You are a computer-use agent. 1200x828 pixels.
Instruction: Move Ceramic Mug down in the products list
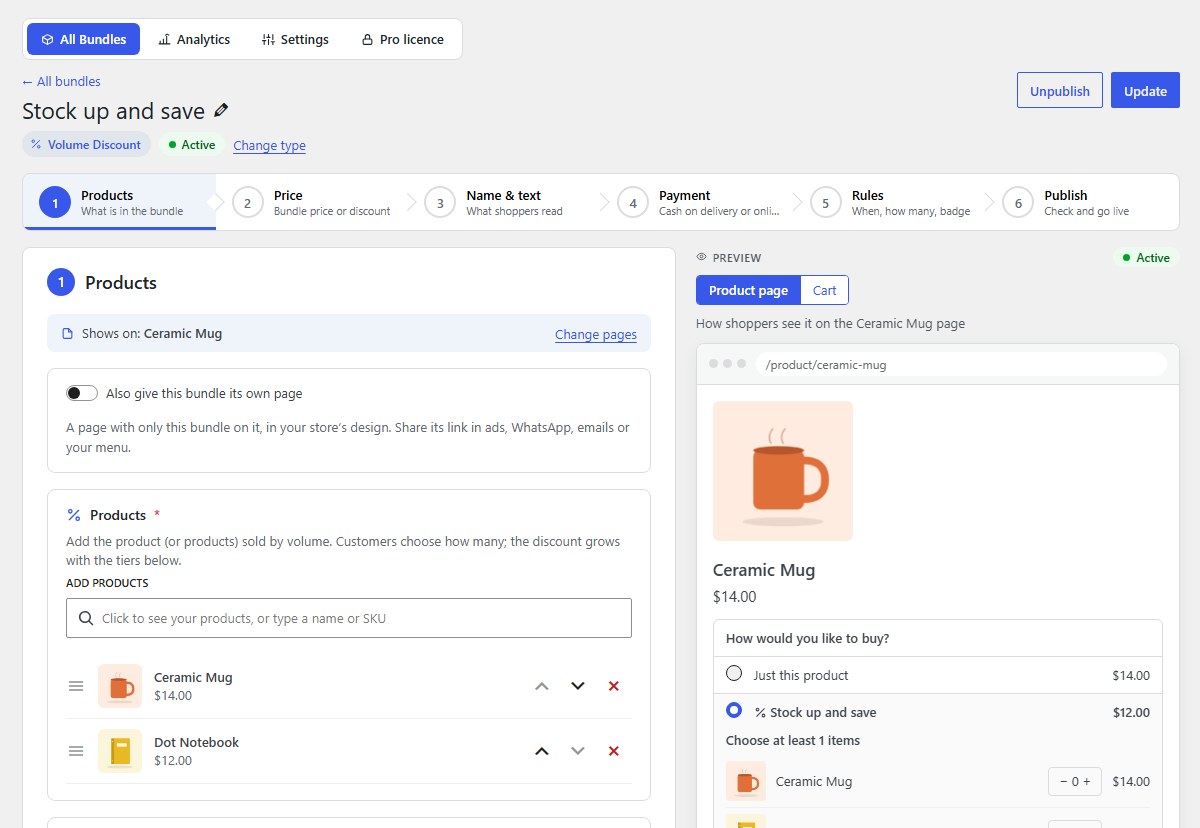(x=577, y=686)
